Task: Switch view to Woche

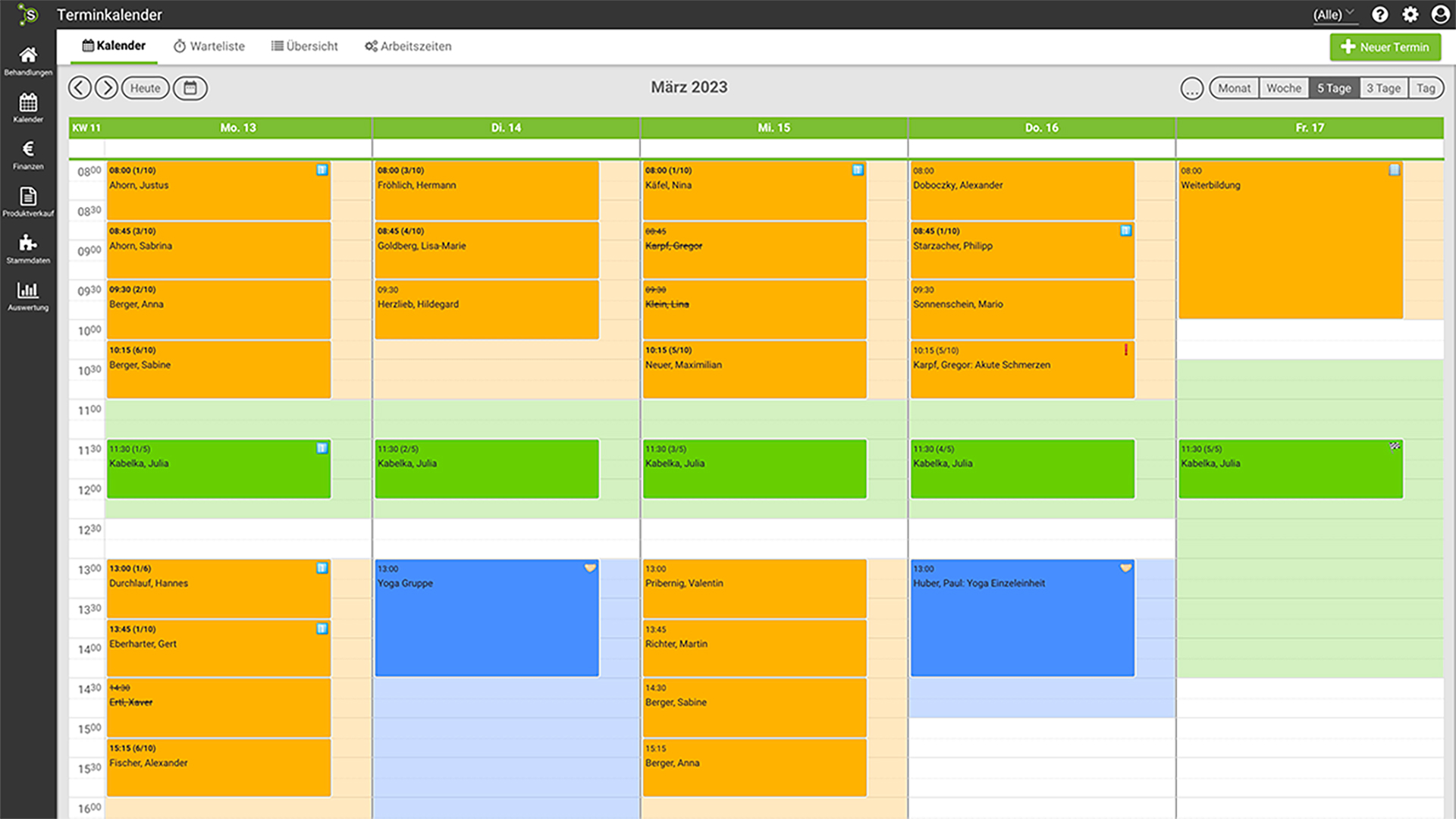Action: [1283, 88]
